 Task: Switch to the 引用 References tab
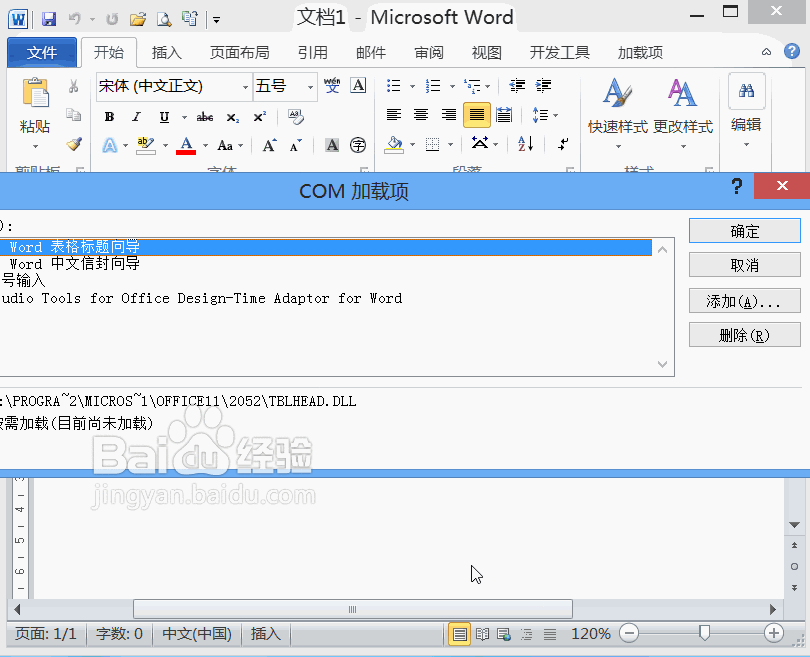tap(313, 52)
